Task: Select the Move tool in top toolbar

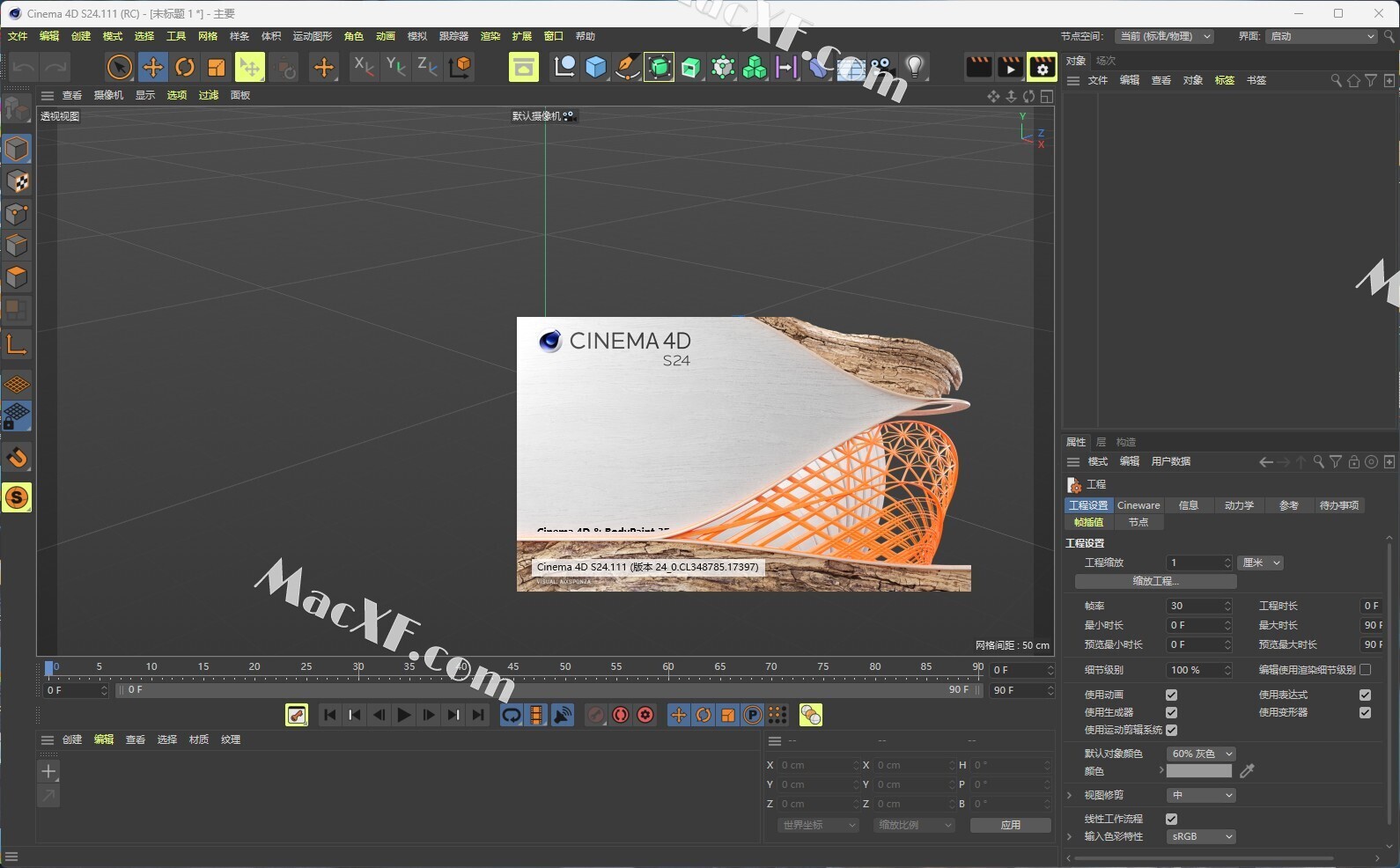Action: tap(152, 68)
